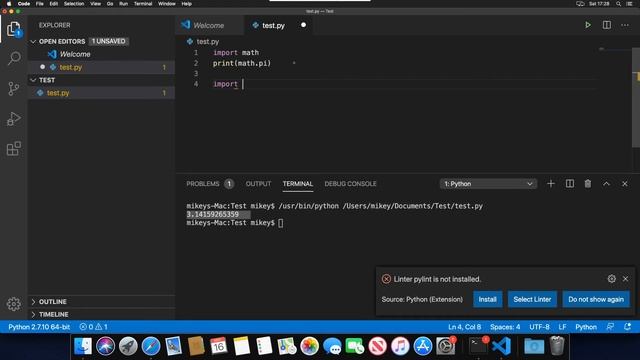640x360 pixels.
Task: Open Source Control view
Action: click(13, 89)
